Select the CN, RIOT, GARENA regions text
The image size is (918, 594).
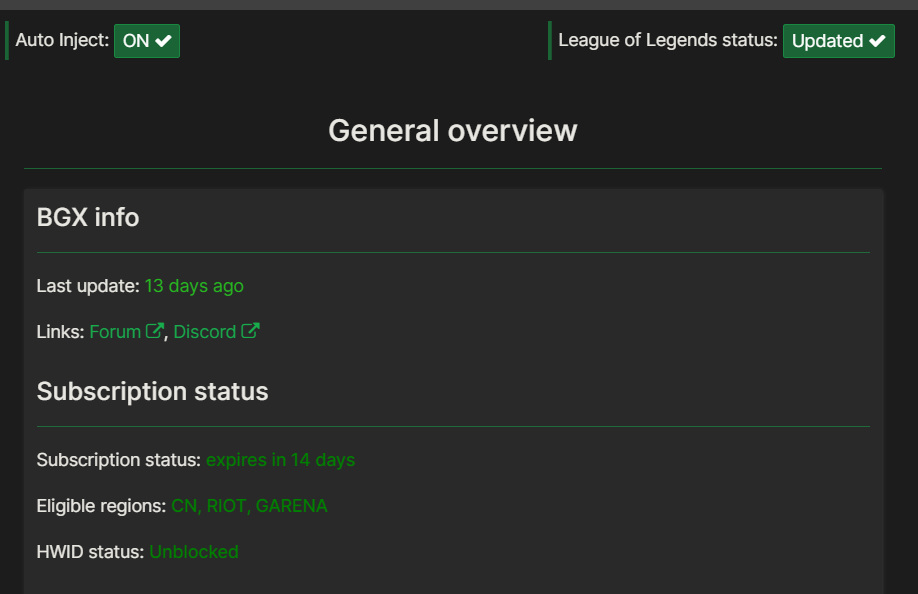(x=249, y=506)
